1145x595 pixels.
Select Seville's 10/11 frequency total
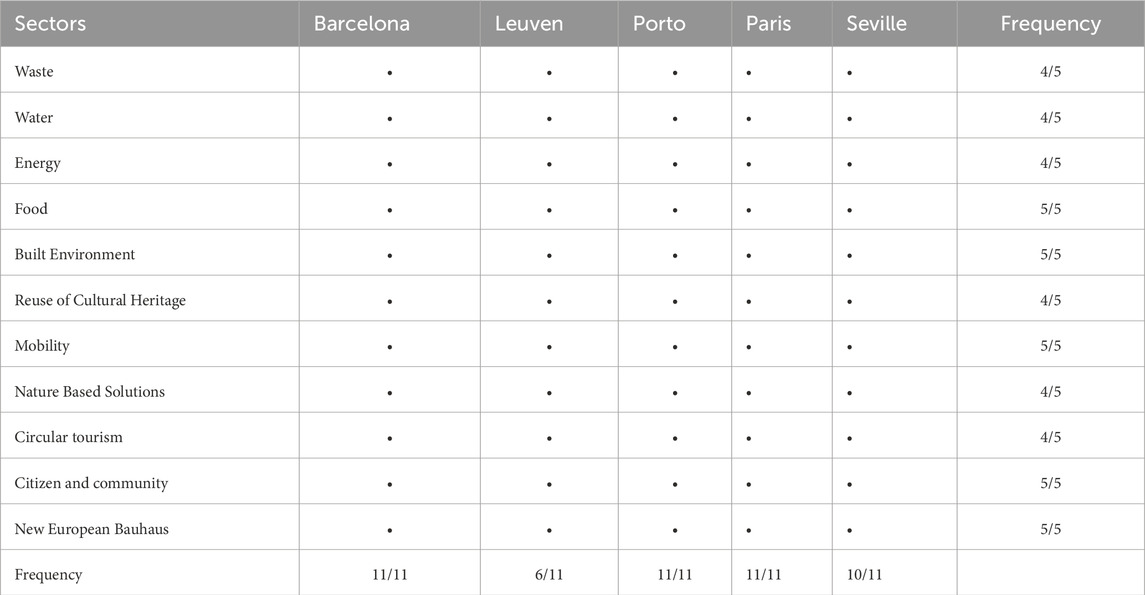tap(866, 575)
